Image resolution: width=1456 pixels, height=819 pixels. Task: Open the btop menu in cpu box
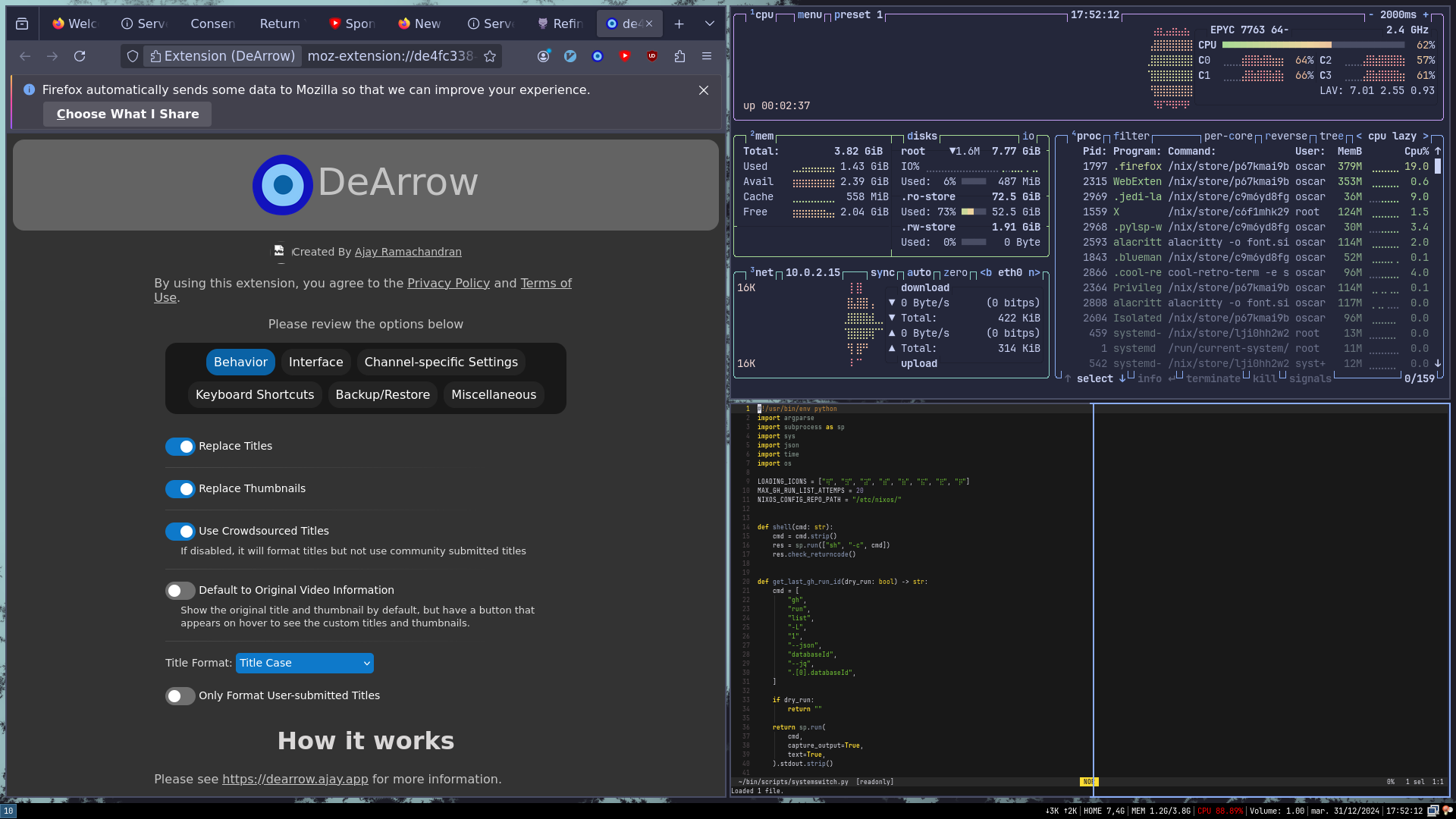click(x=810, y=14)
